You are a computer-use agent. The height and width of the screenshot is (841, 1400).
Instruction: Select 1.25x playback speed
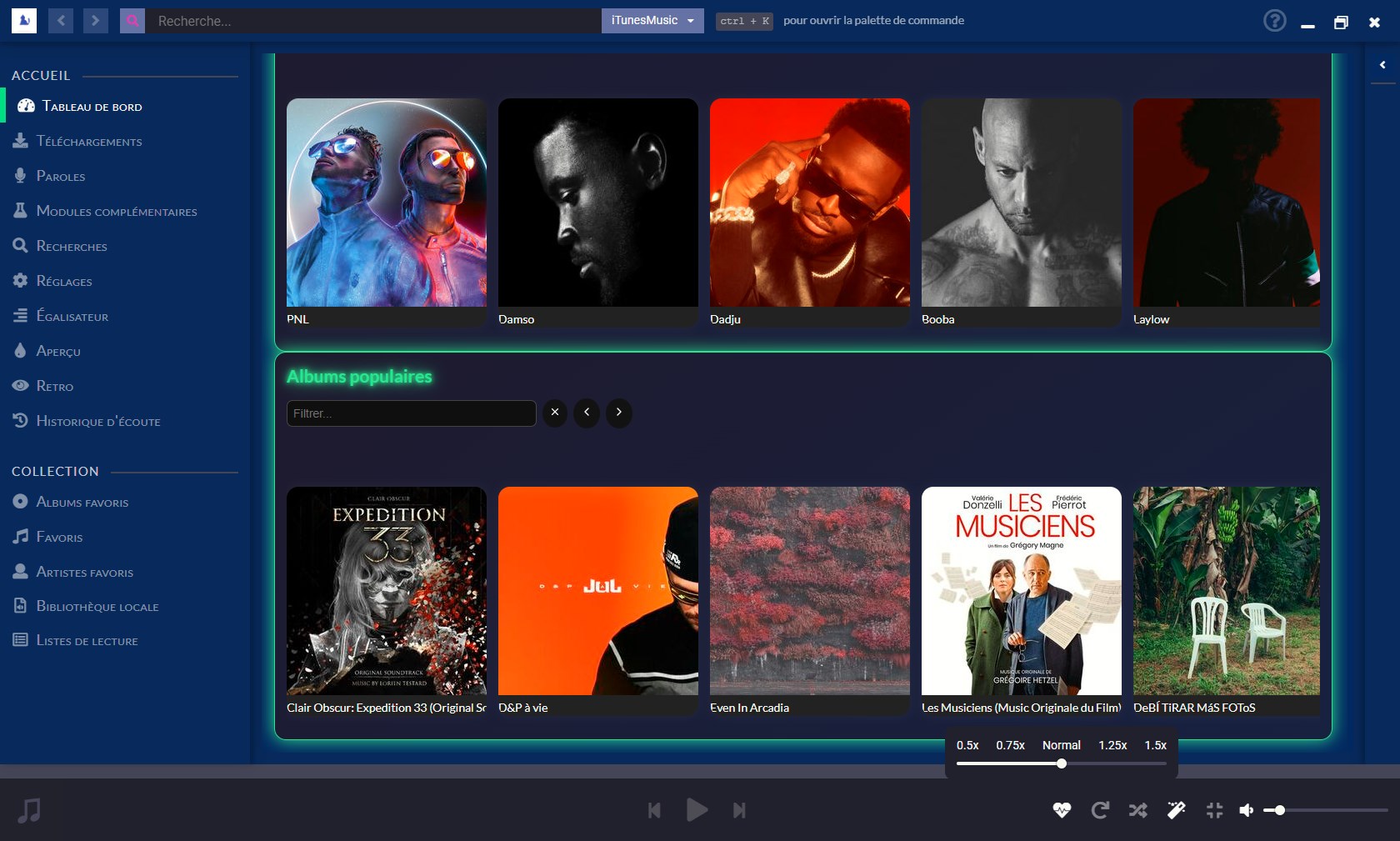pyautogui.click(x=1112, y=745)
